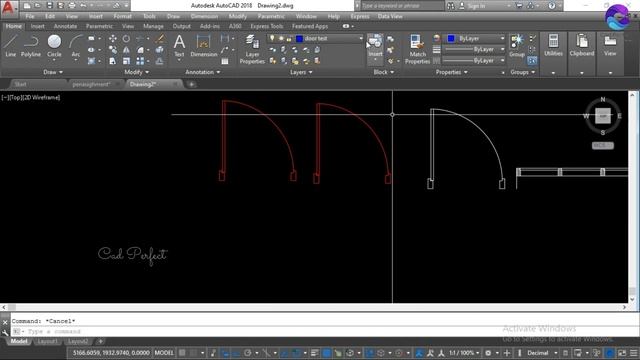The image size is (640, 360).
Task: Switch to the Manage ribbon tab
Action: click(153, 26)
